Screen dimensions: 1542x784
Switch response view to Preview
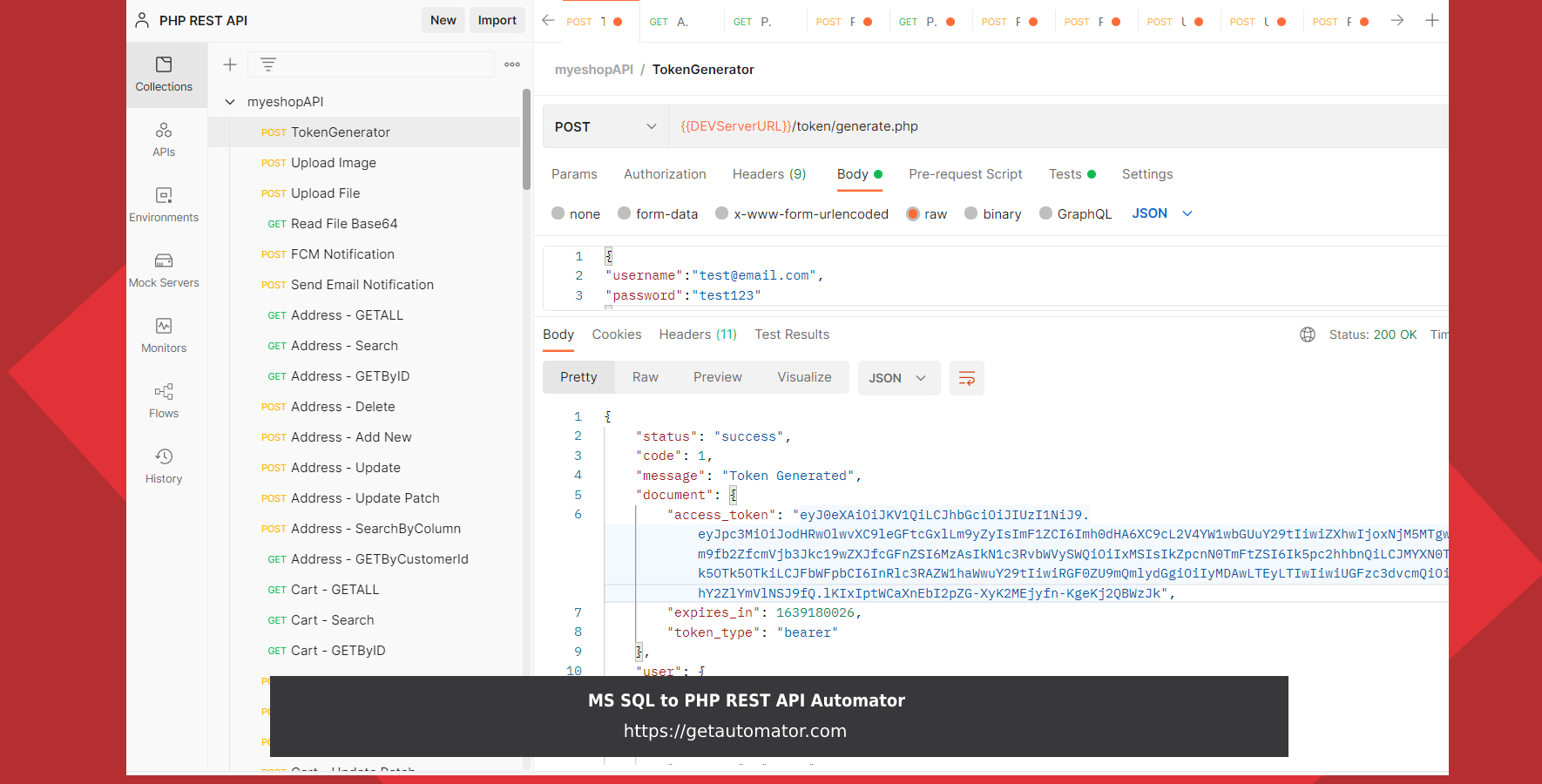pyautogui.click(x=718, y=377)
